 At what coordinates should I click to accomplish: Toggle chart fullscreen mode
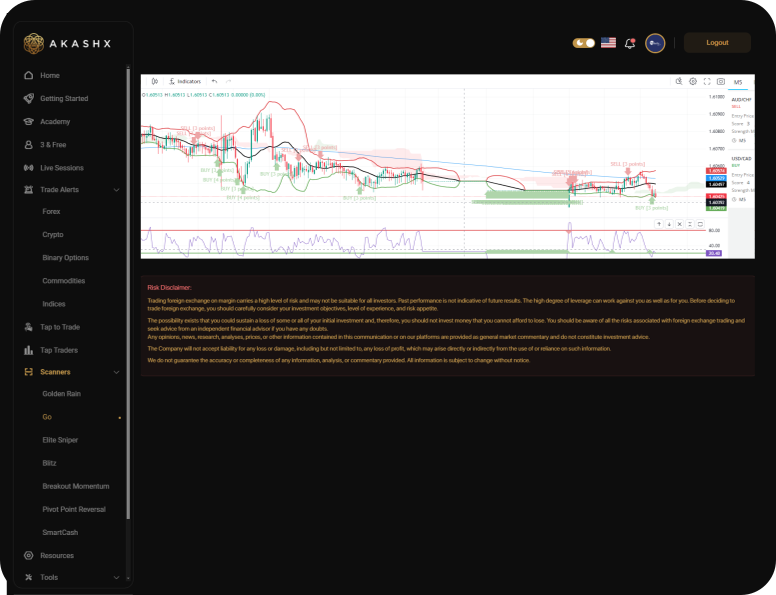(x=707, y=81)
